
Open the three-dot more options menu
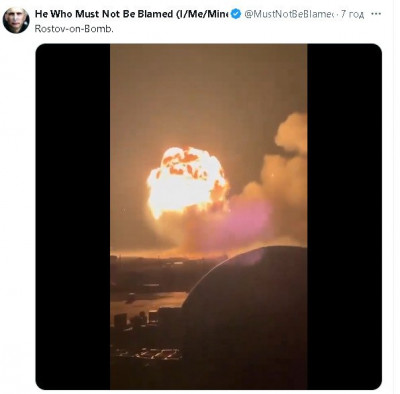376,14
